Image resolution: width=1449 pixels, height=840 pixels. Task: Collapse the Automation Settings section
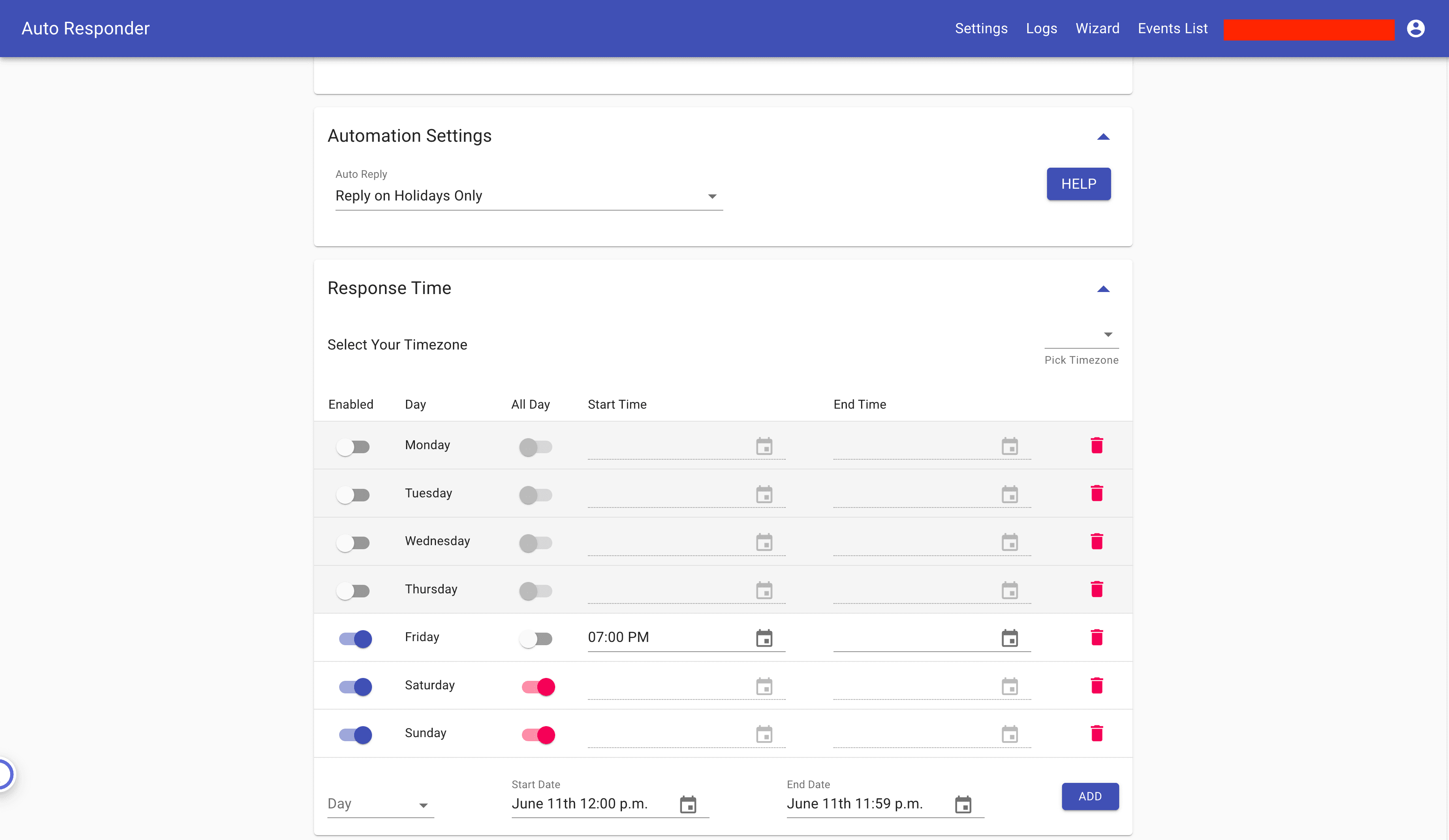click(1103, 137)
